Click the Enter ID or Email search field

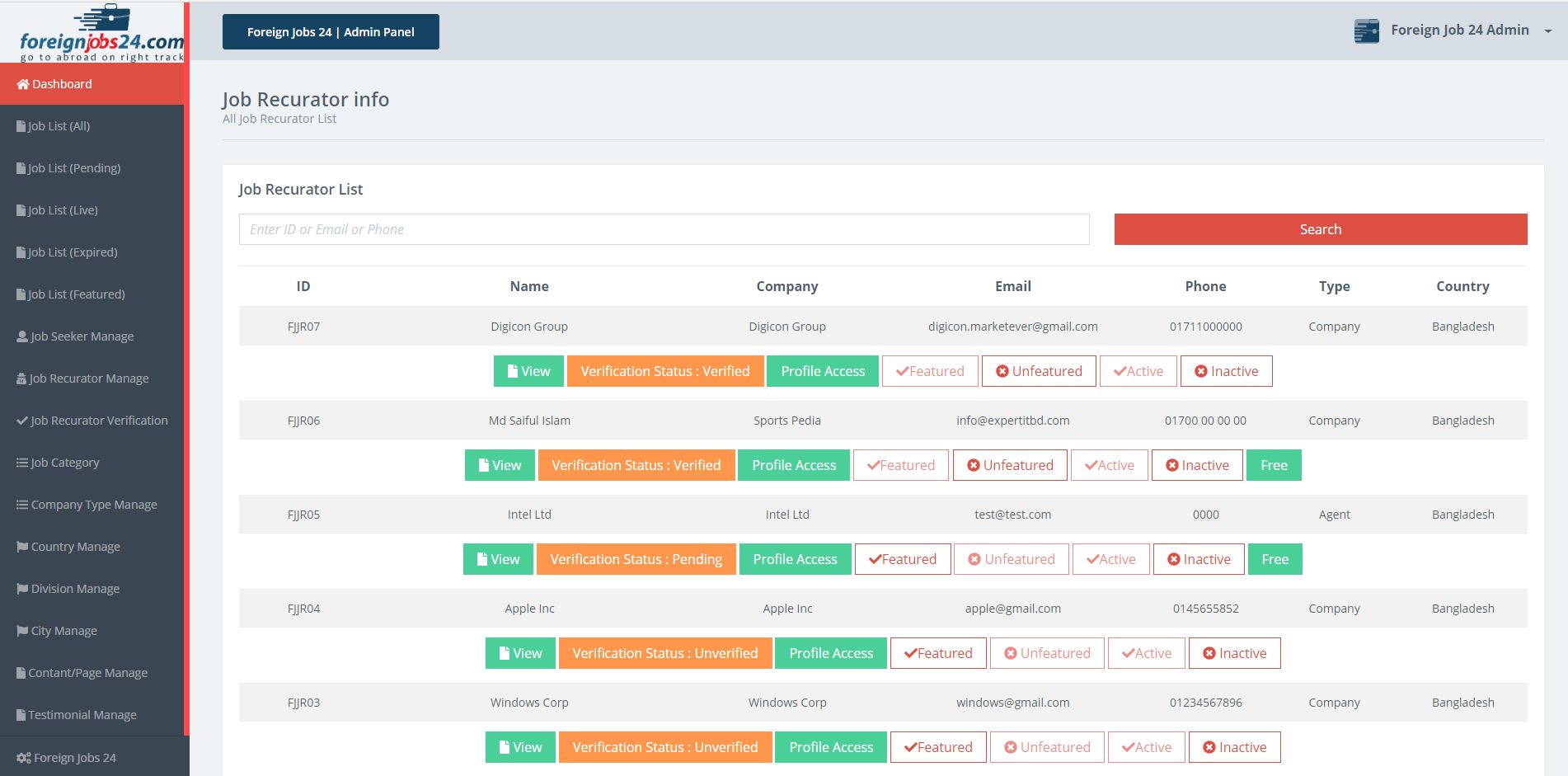(x=664, y=229)
